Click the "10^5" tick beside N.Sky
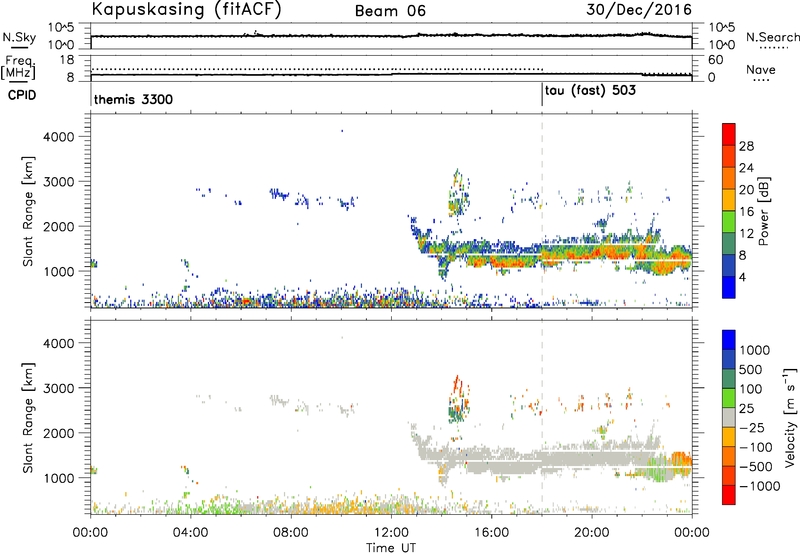This screenshot has height=554, width=800. (61, 28)
